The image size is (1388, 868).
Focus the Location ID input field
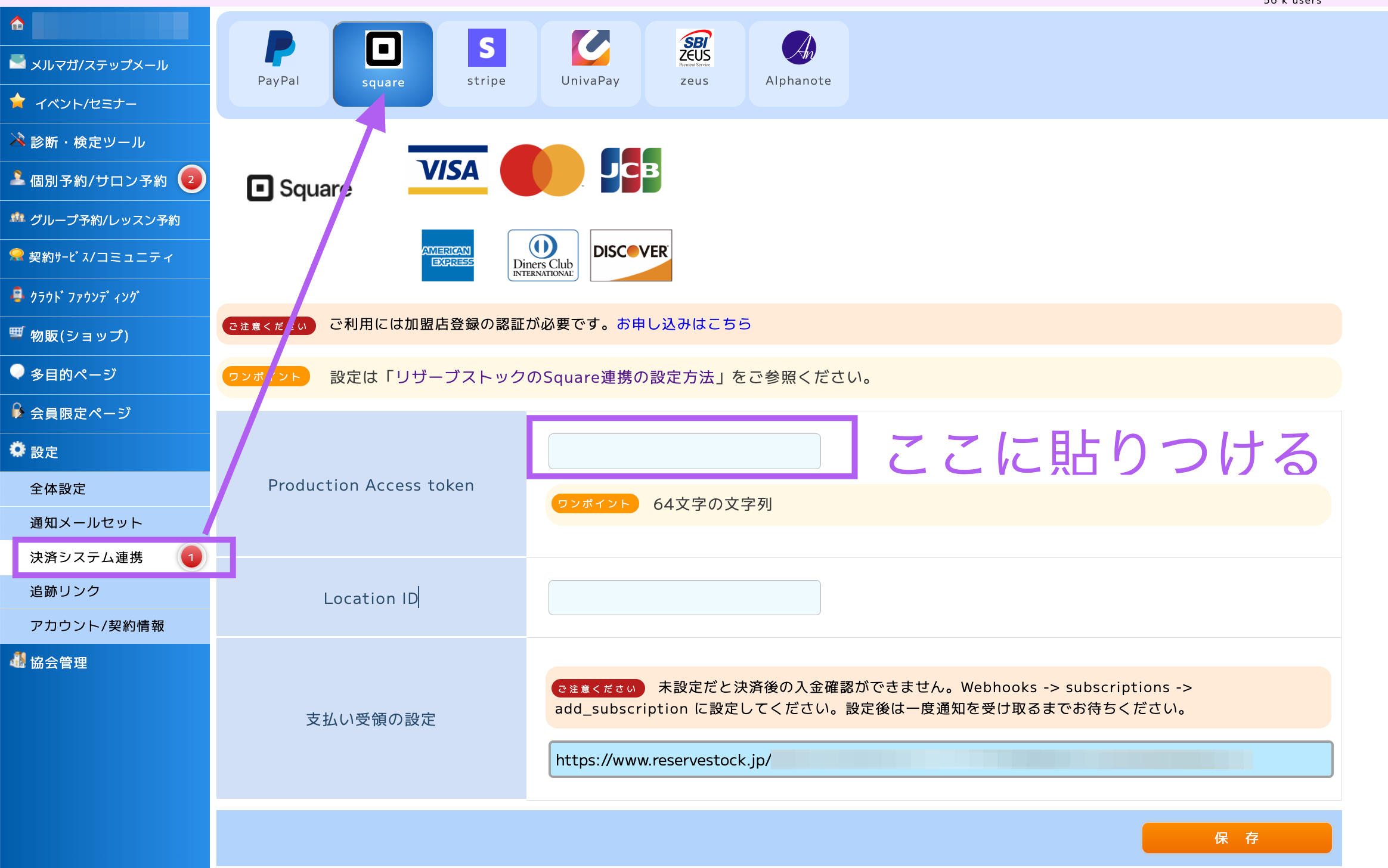684,598
